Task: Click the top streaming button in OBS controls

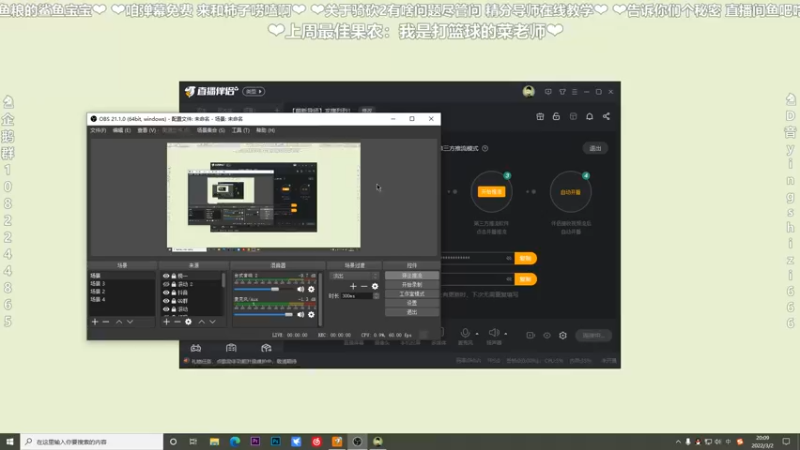Action: point(412,276)
